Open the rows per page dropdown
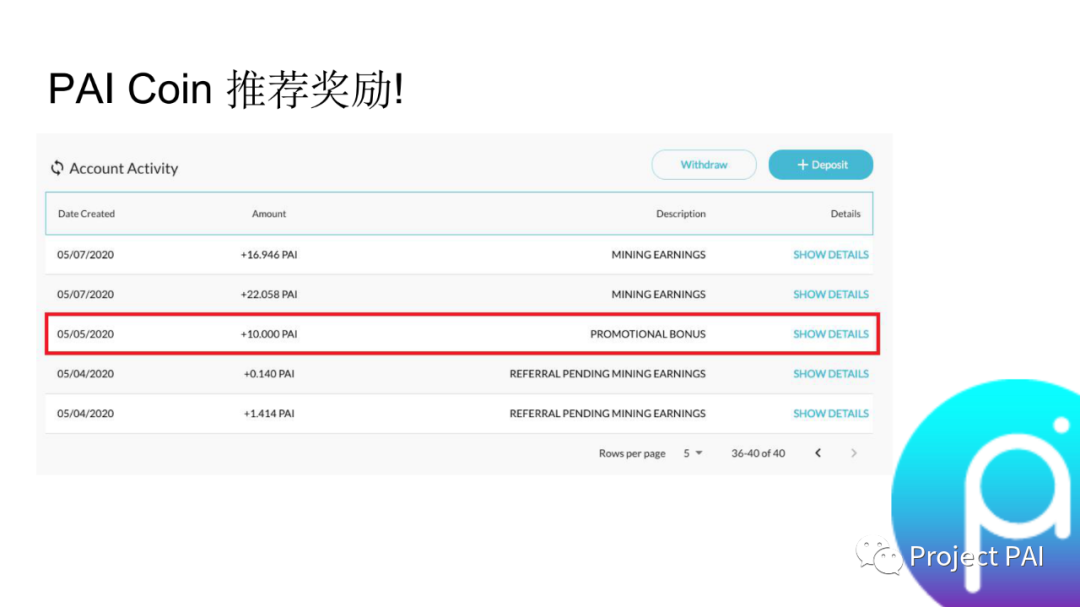Viewport: 1080px width, 607px height. click(693, 453)
